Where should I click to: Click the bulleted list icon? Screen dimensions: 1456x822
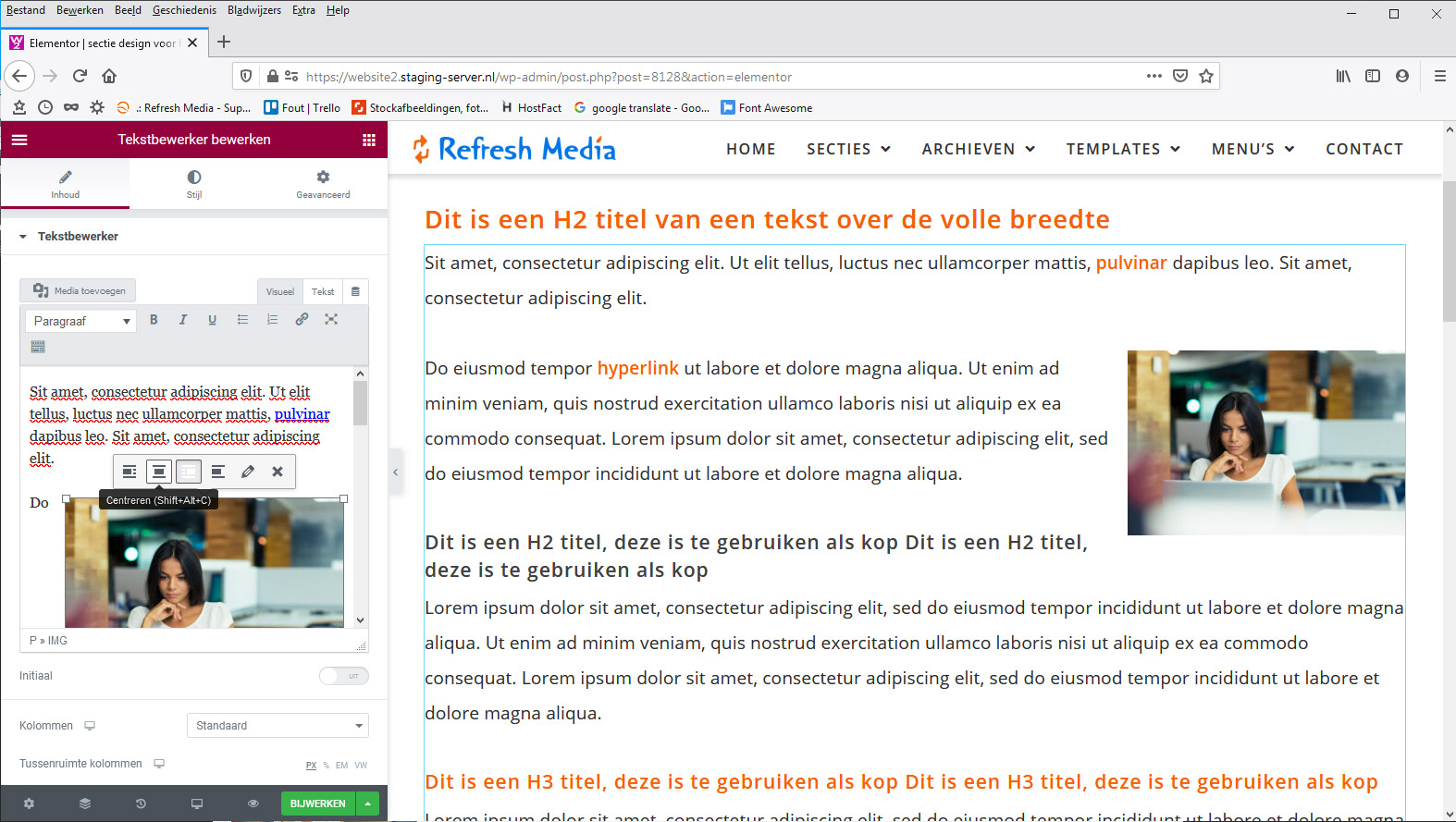242,320
